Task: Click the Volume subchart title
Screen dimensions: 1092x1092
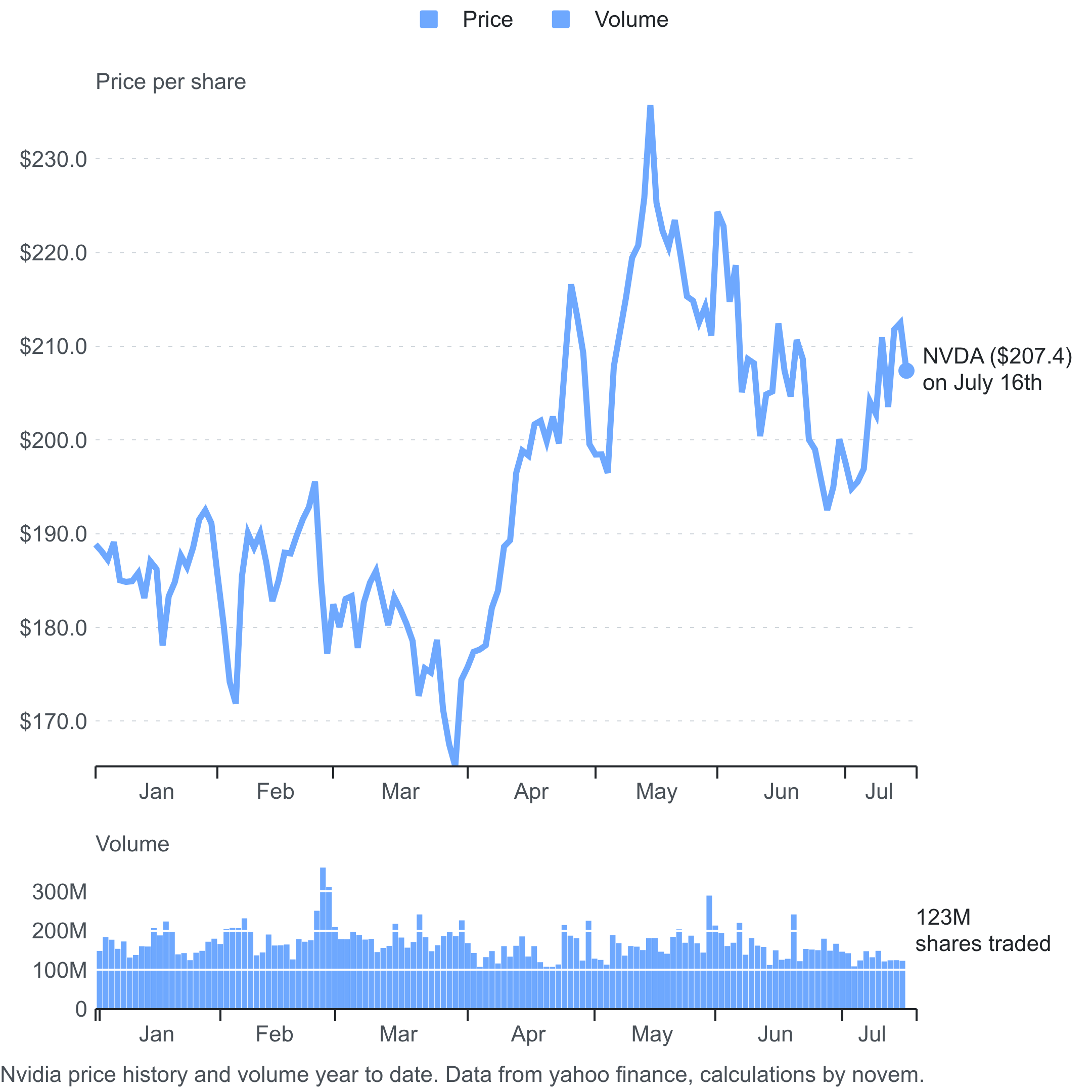Action: click(133, 844)
